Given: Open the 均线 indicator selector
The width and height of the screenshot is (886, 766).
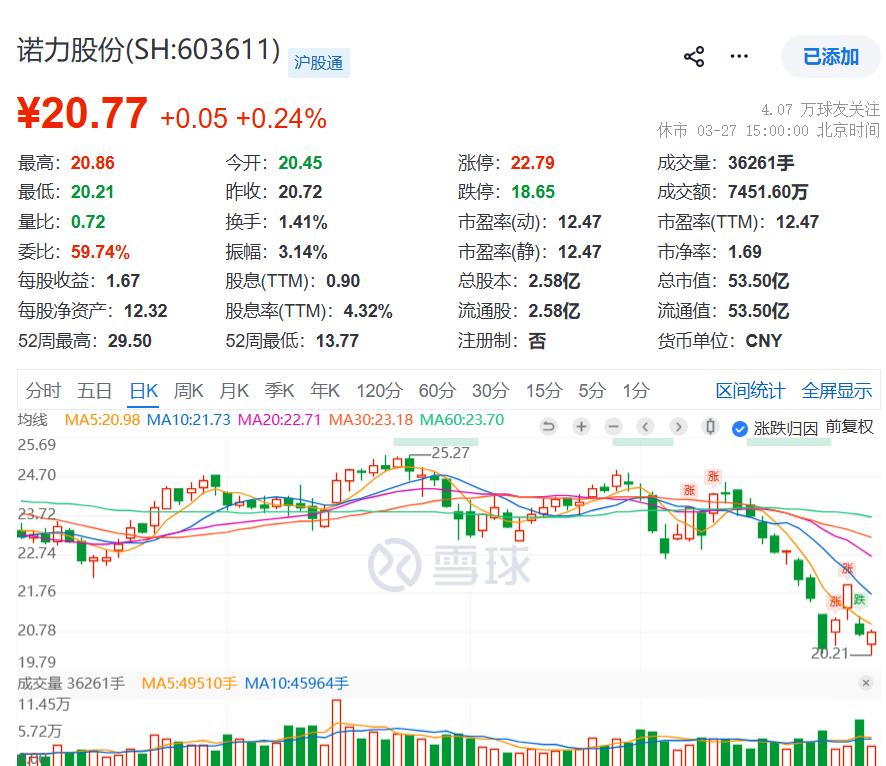Looking at the screenshot, I should 33,420.
